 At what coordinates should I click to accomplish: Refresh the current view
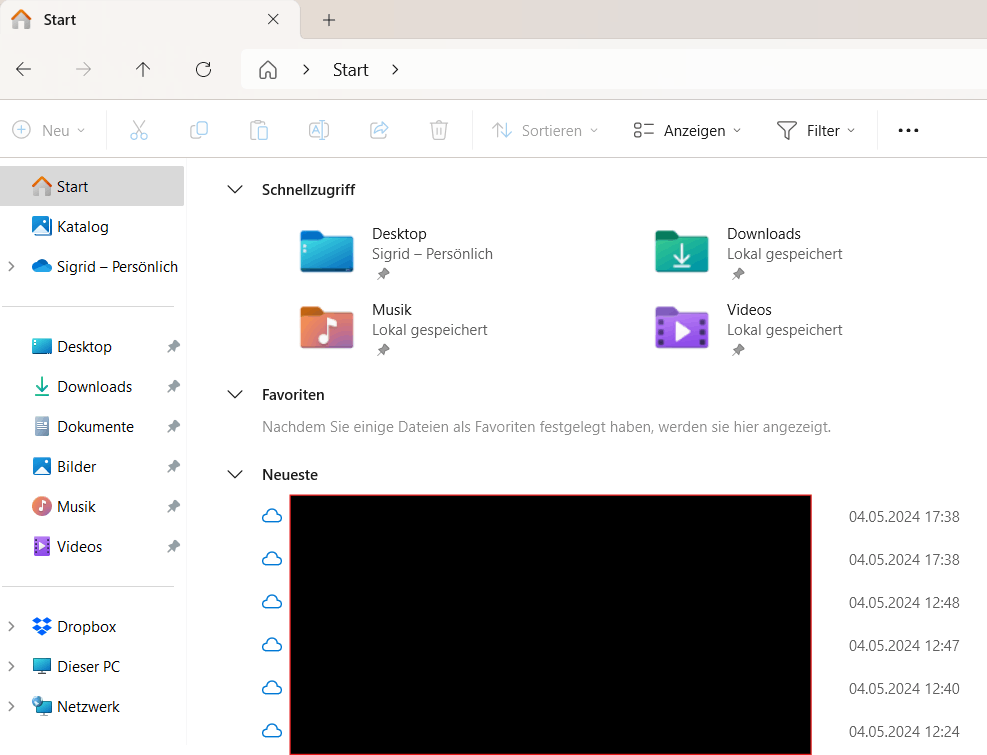tap(203, 69)
